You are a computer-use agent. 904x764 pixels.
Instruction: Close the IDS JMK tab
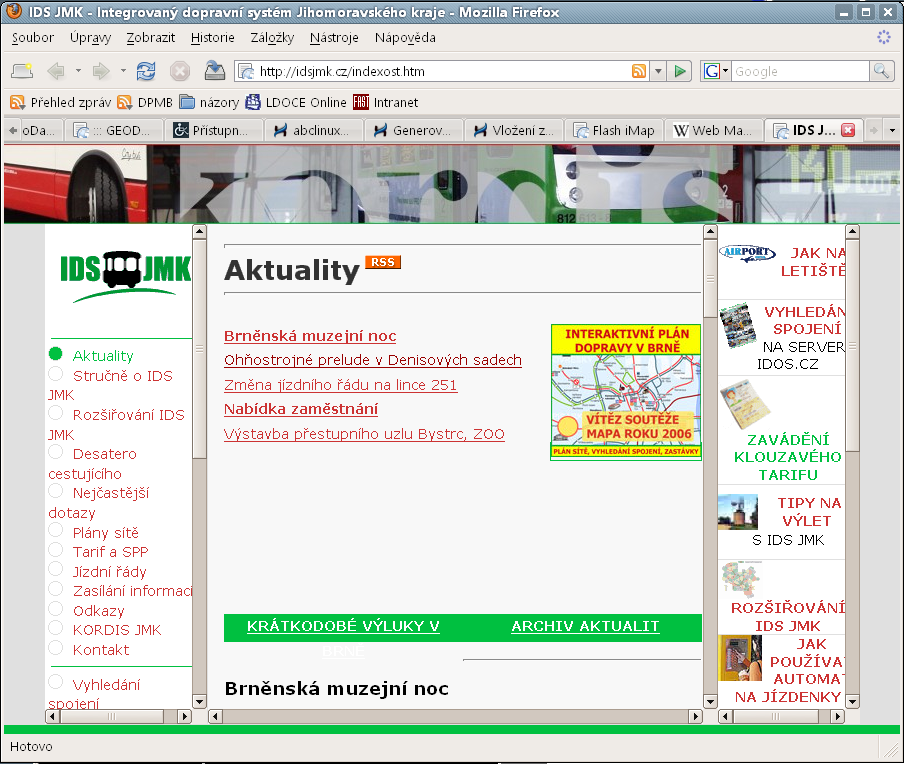848,130
